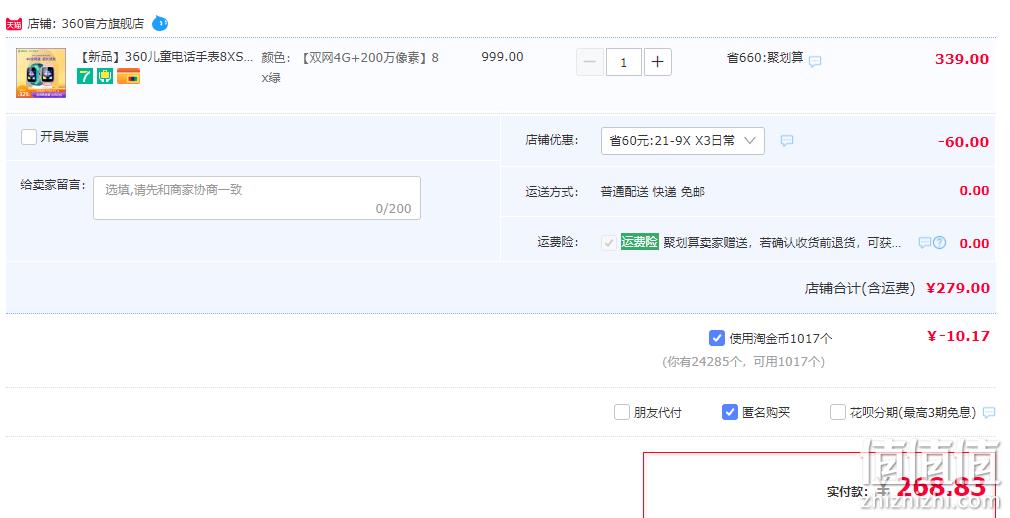Click 普通配送 快递 免邮 shipping text

tap(653, 192)
